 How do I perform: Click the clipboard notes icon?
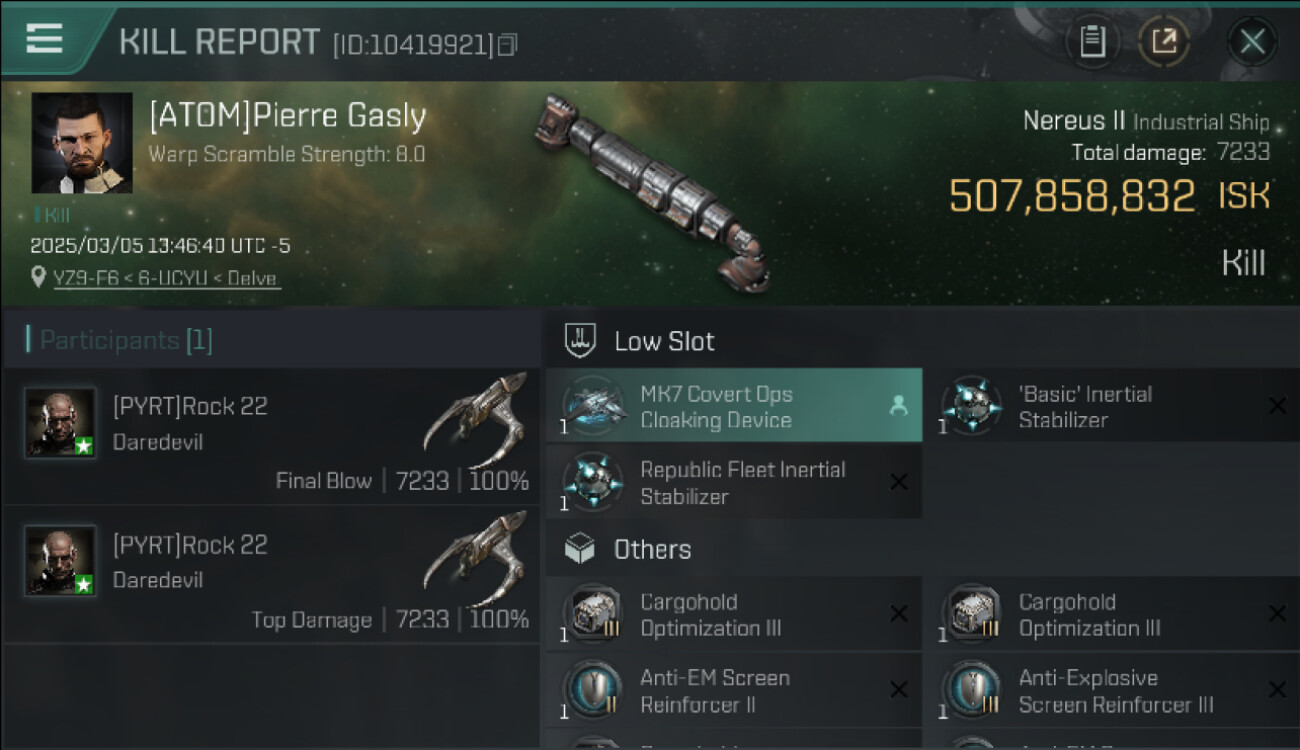tap(1092, 42)
